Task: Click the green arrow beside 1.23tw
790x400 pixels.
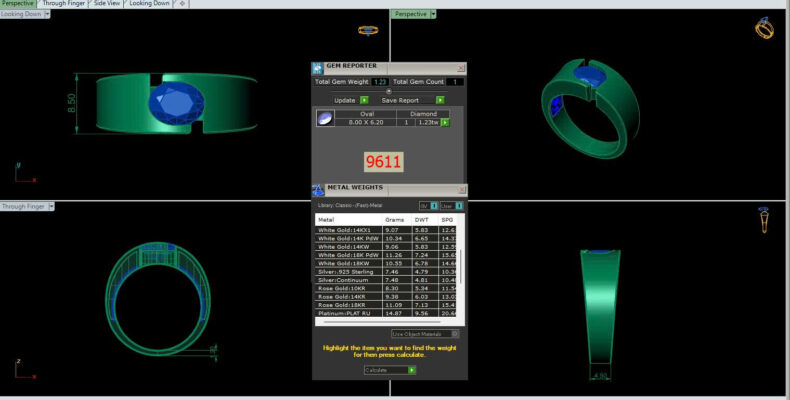Action: tap(444, 122)
